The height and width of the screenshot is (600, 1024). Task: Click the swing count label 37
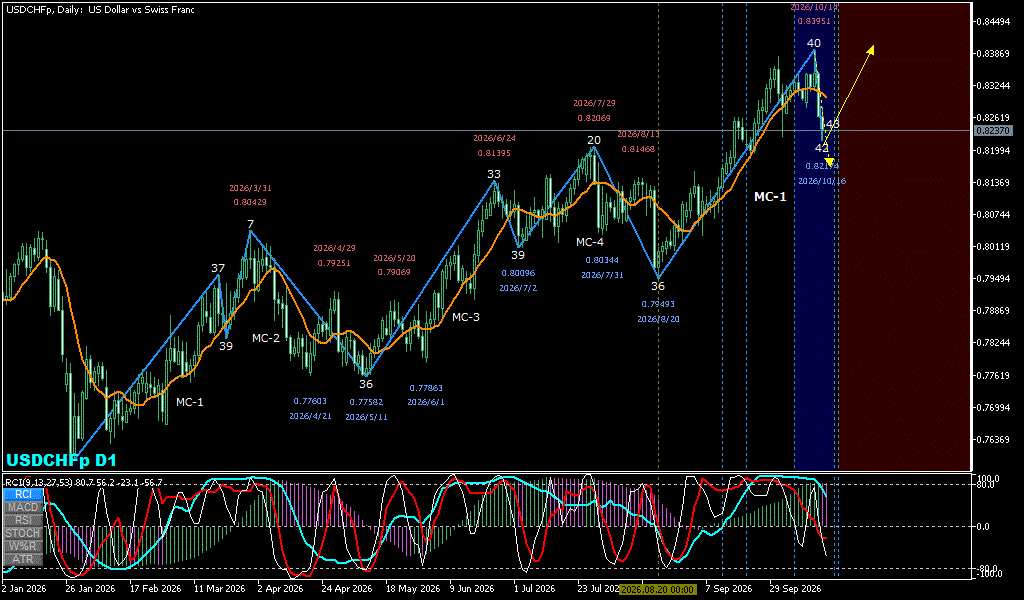[217, 268]
